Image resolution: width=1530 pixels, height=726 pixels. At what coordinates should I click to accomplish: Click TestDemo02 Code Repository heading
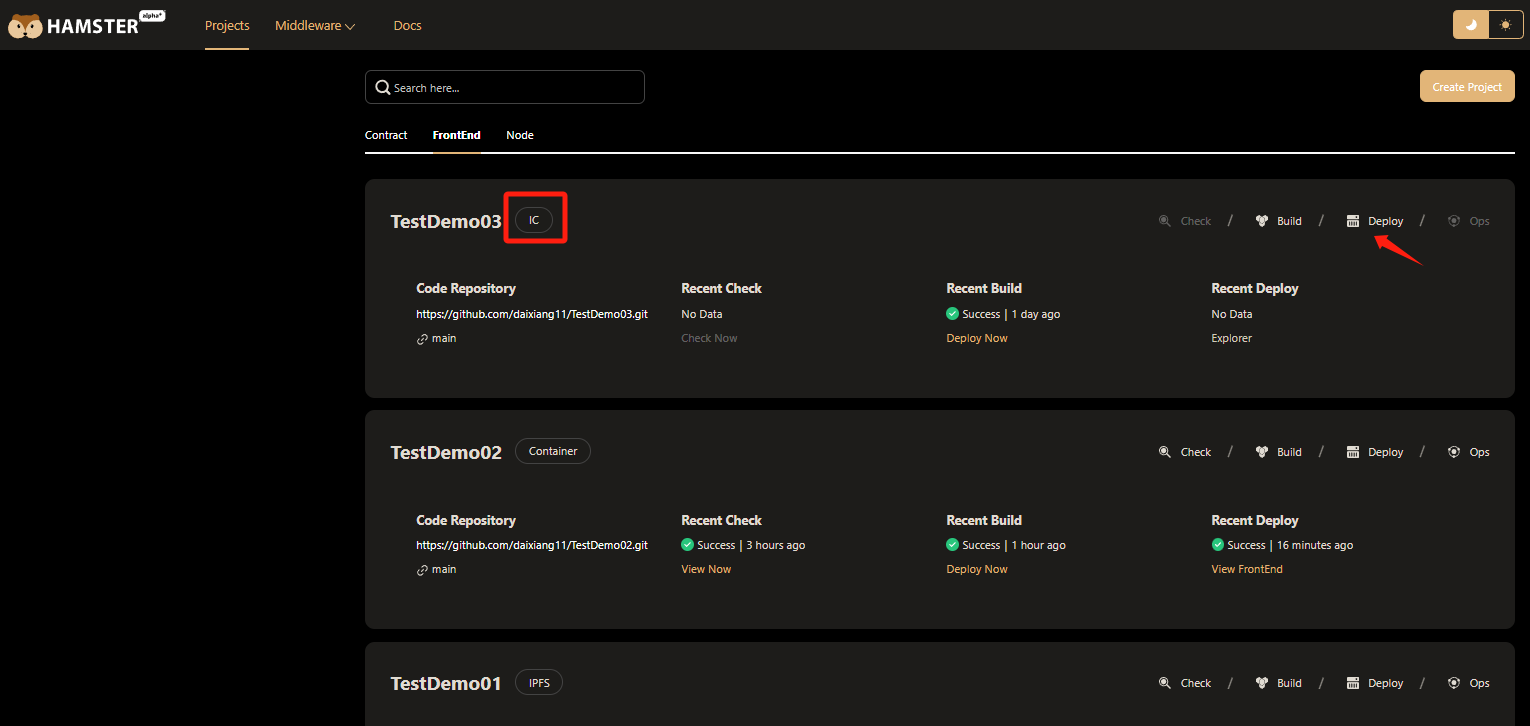pyautogui.click(x=466, y=520)
